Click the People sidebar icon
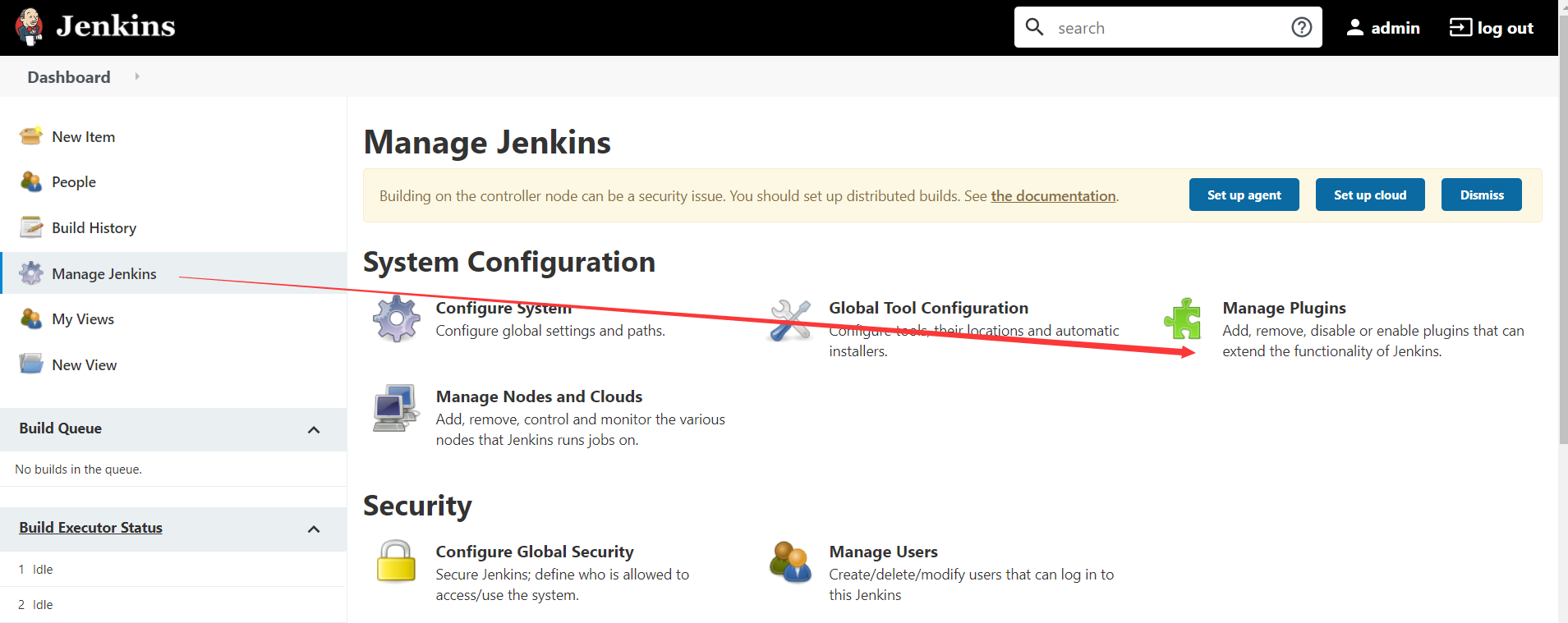Screen dimensions: 1568x623 31,181
